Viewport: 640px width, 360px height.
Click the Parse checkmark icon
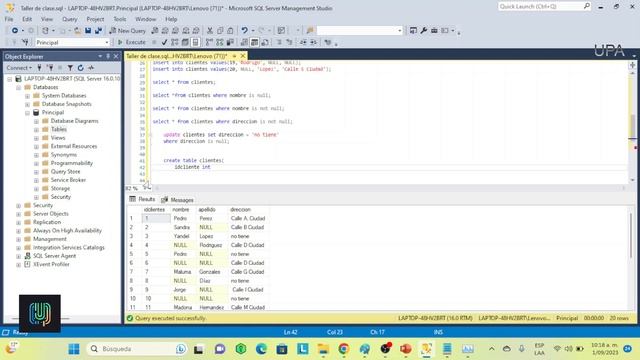click(x=164, y=42)
